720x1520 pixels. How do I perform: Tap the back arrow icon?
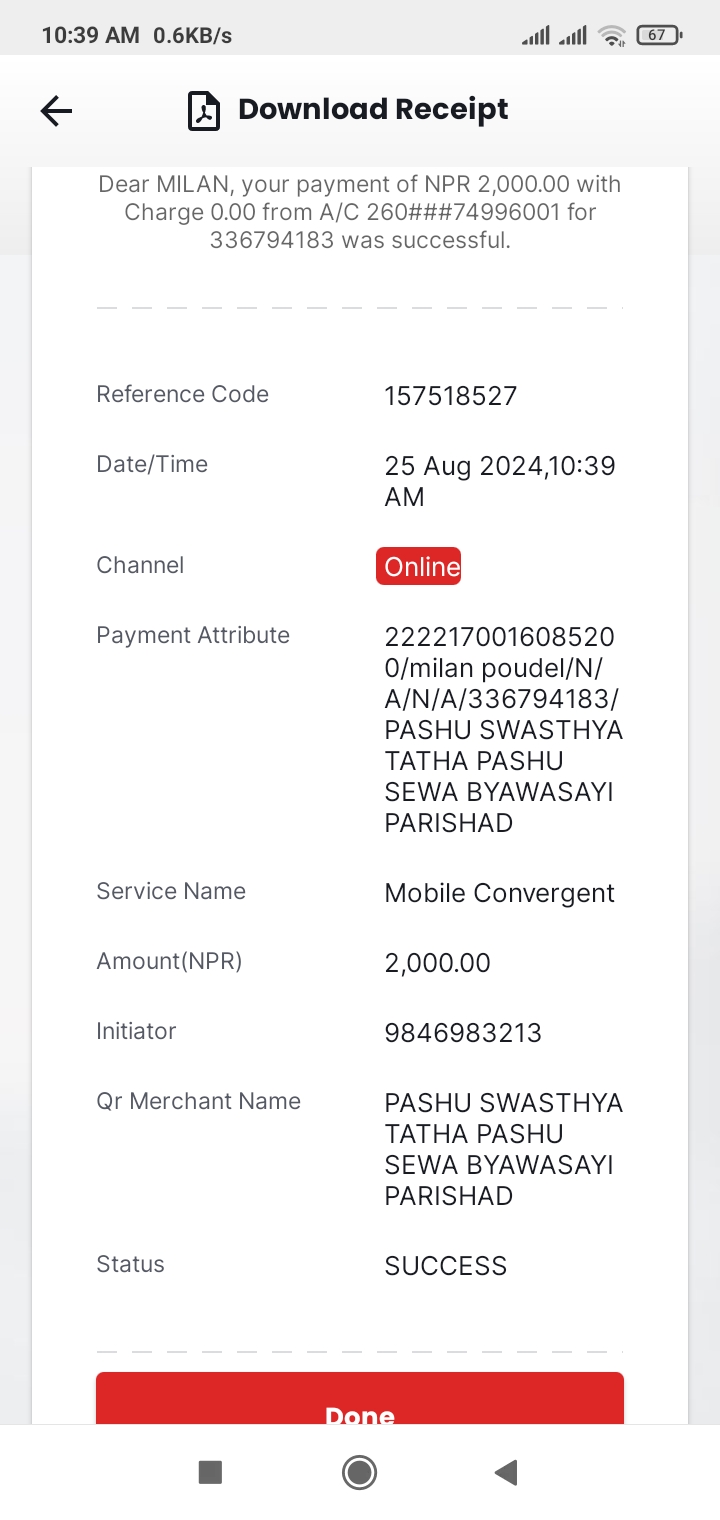(x=56, y=110)
